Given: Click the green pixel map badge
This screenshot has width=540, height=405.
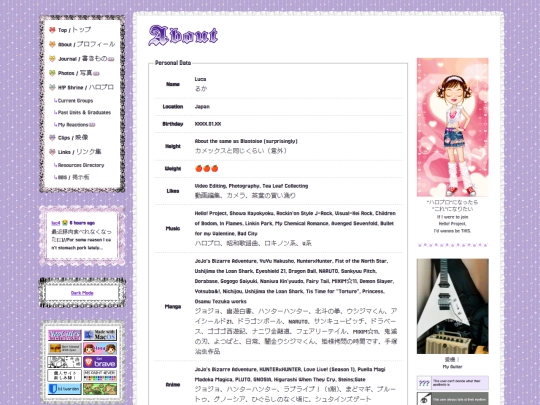Looking at the screenshot, I should tap(100, 389).
